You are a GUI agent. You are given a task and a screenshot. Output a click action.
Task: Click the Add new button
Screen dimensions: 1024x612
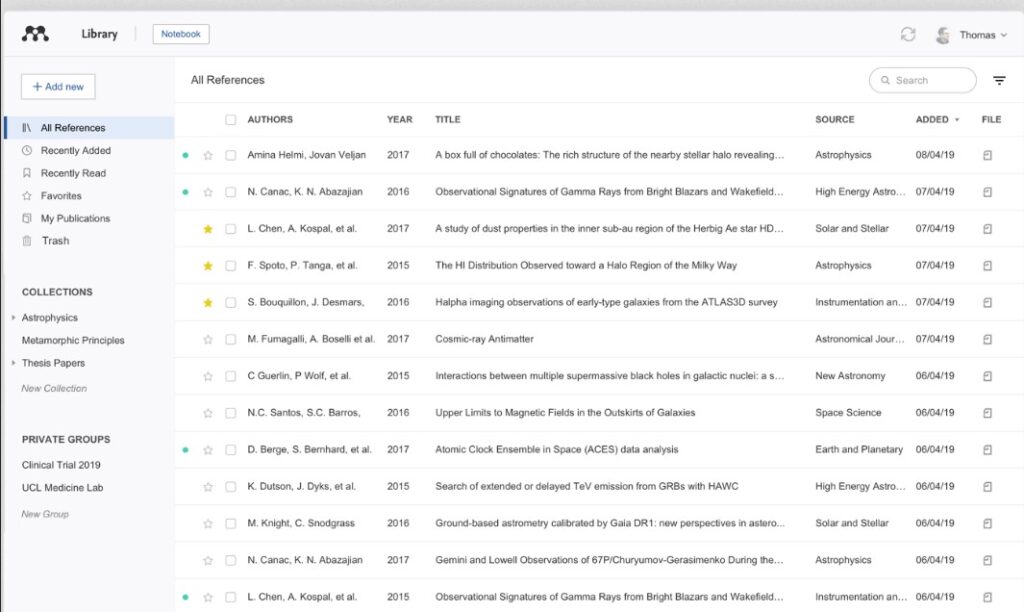tap(58, 87)
